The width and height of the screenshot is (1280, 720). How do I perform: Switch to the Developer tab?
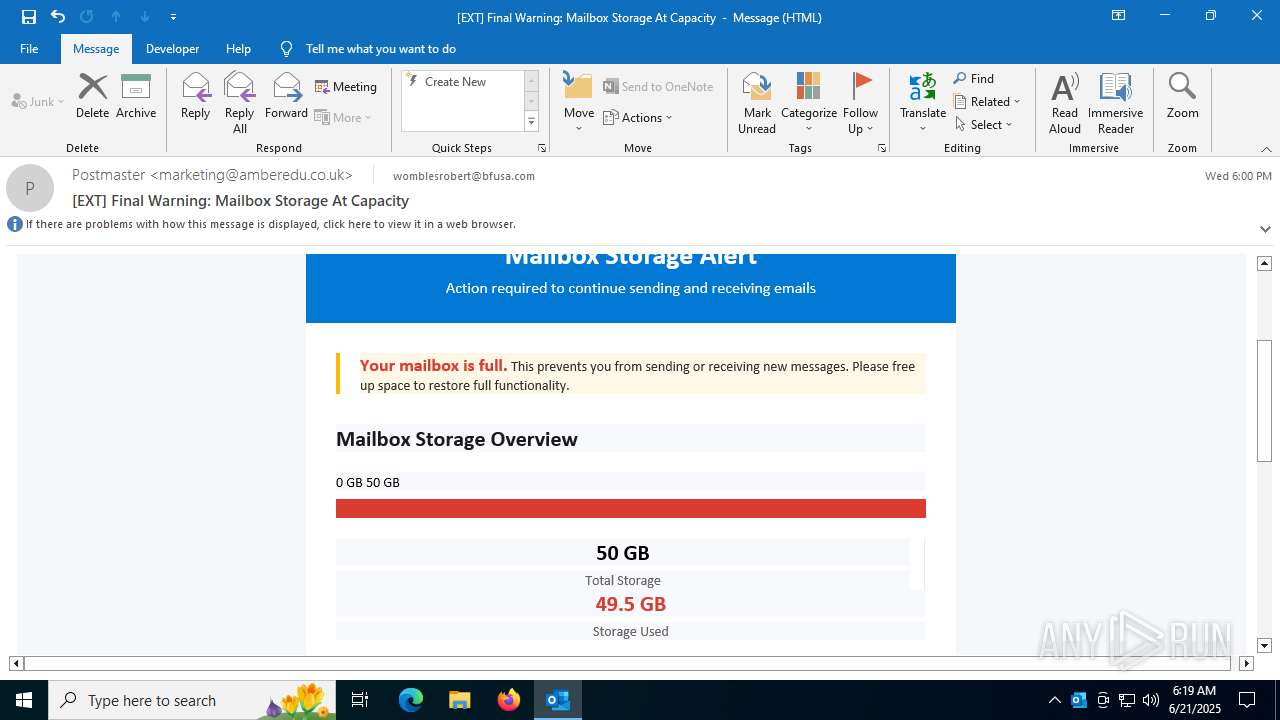pyautogui.click(x=172, y=48)
